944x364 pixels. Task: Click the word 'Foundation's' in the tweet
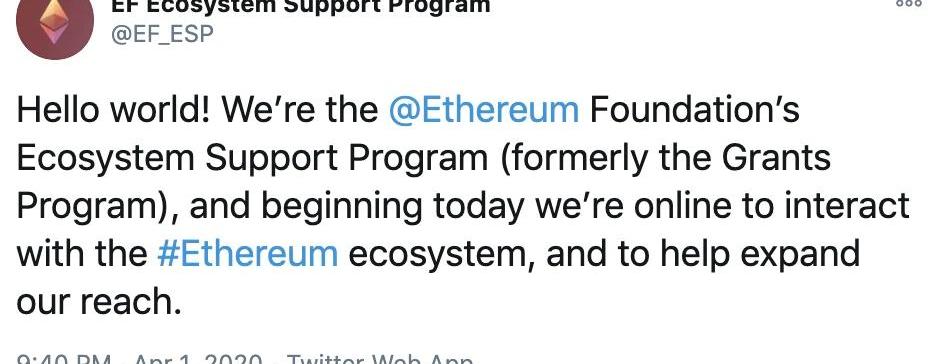(x=694, y=111)
